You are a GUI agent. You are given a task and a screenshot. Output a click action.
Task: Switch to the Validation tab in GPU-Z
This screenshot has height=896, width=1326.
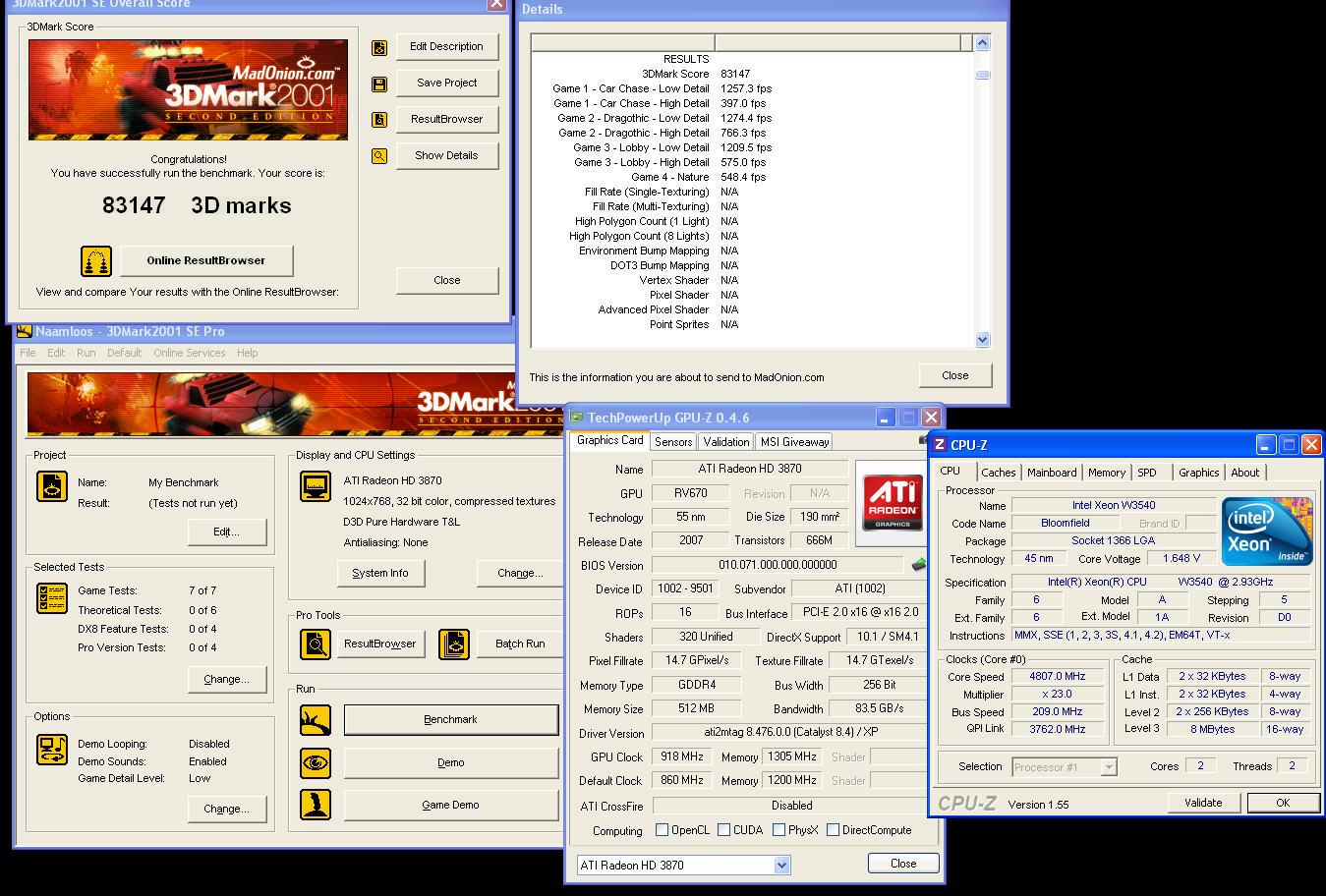pos(726,442)
